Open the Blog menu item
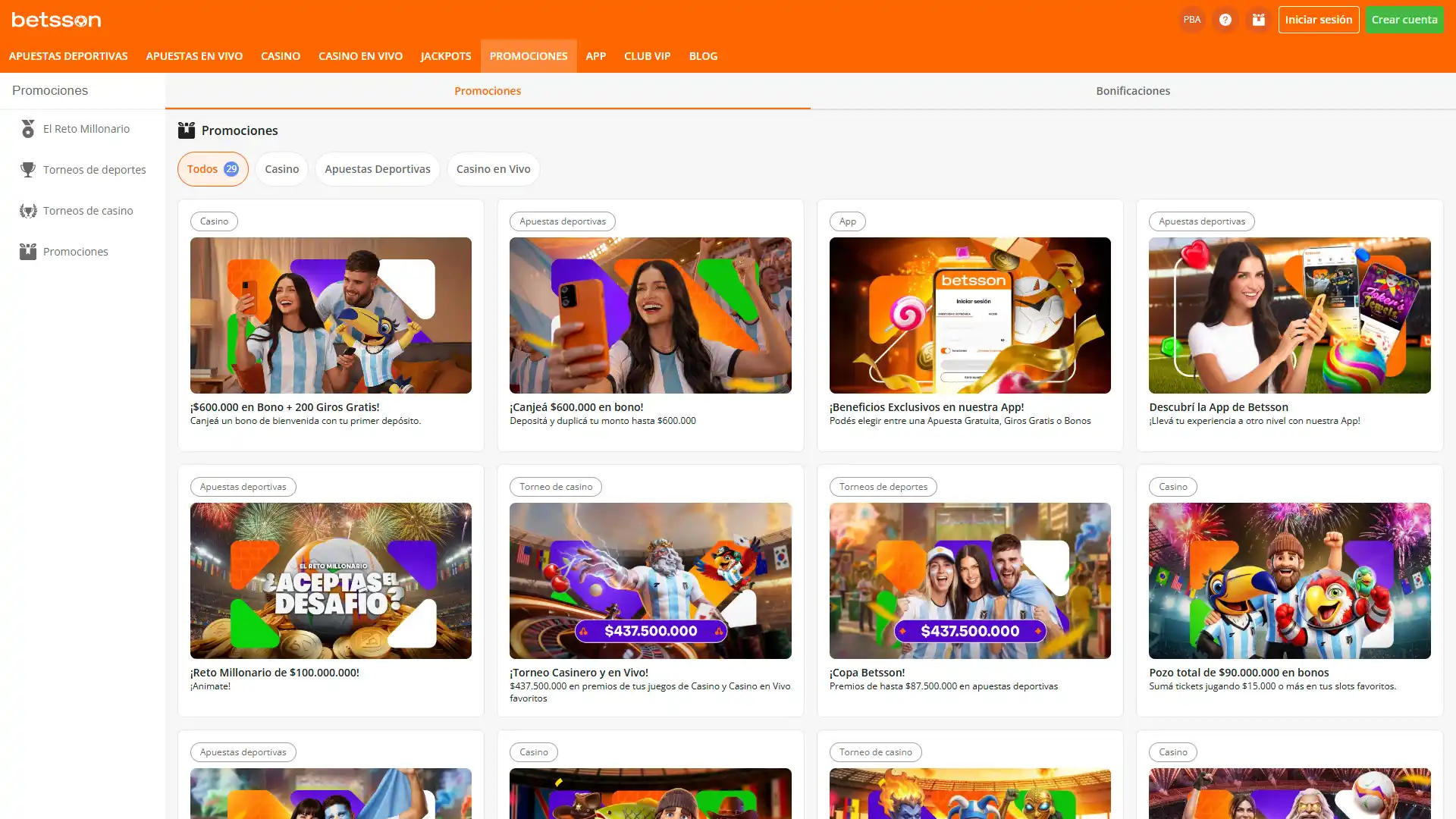Screen dimensions: 1456x819 pyautogui.click(x=703, y=56)
